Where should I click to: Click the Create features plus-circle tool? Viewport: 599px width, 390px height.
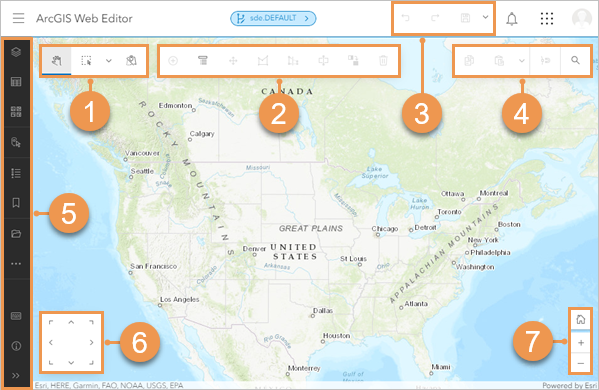click(173, 61)
